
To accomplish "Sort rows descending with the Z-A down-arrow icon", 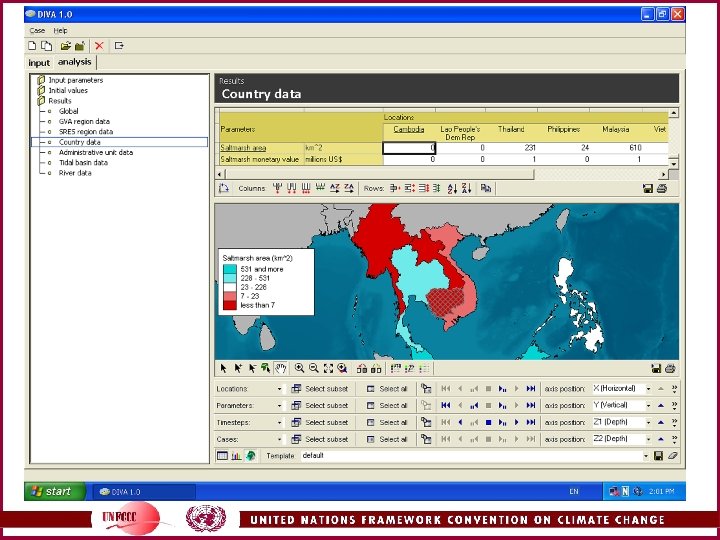I will click(467, 188).
